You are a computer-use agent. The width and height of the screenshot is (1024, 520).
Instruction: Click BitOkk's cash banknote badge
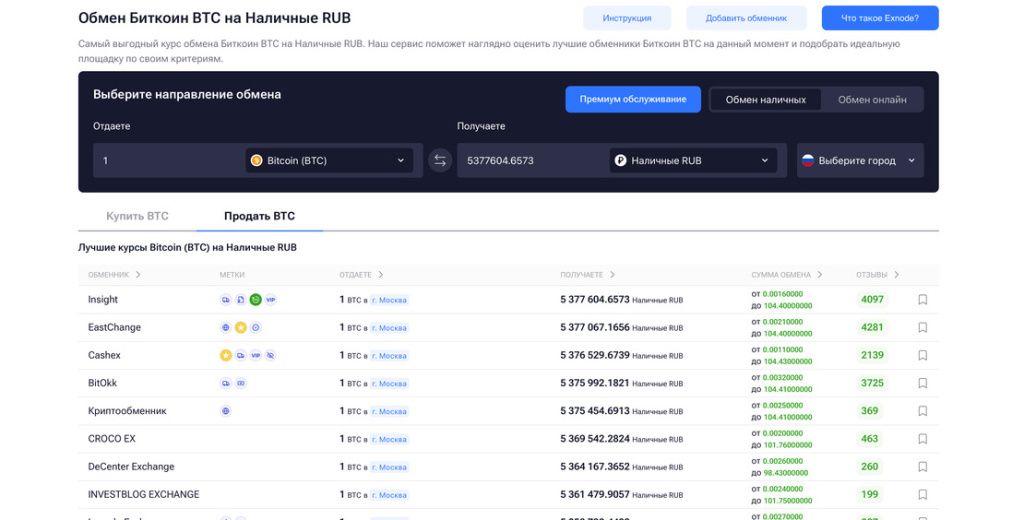point(241,383)
